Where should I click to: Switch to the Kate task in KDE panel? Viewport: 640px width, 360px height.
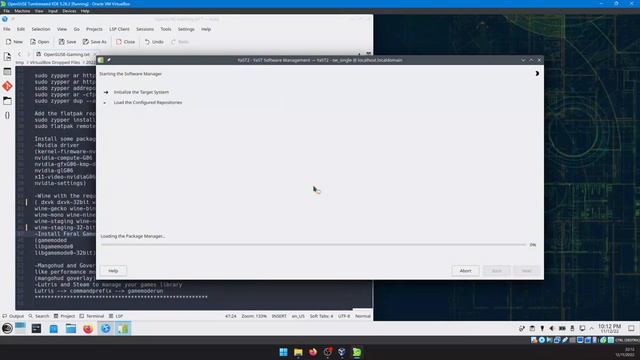pos(106,328)
